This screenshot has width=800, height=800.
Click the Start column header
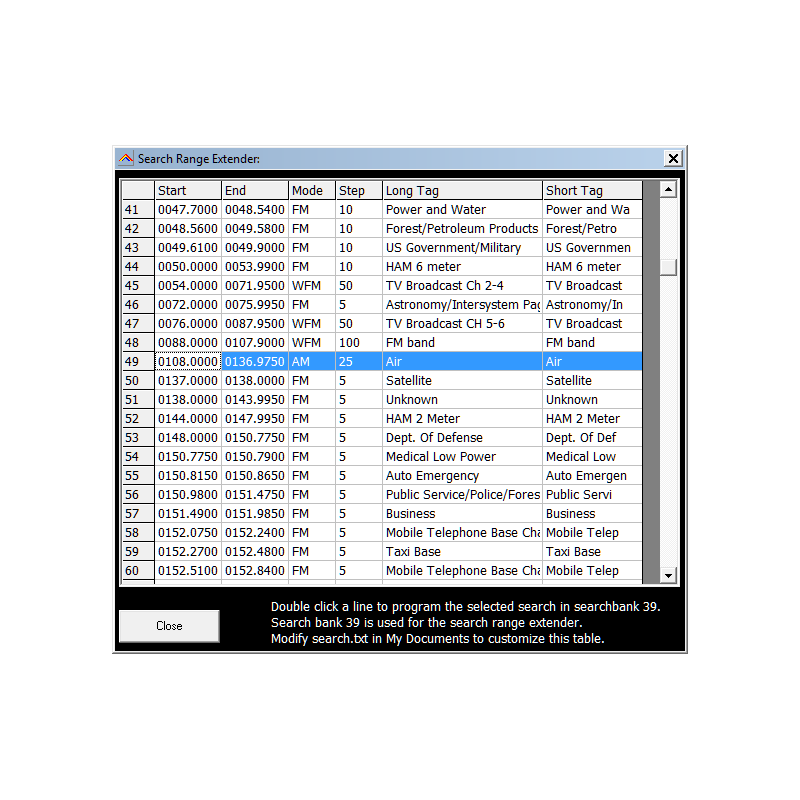click(x=188, y=190)
